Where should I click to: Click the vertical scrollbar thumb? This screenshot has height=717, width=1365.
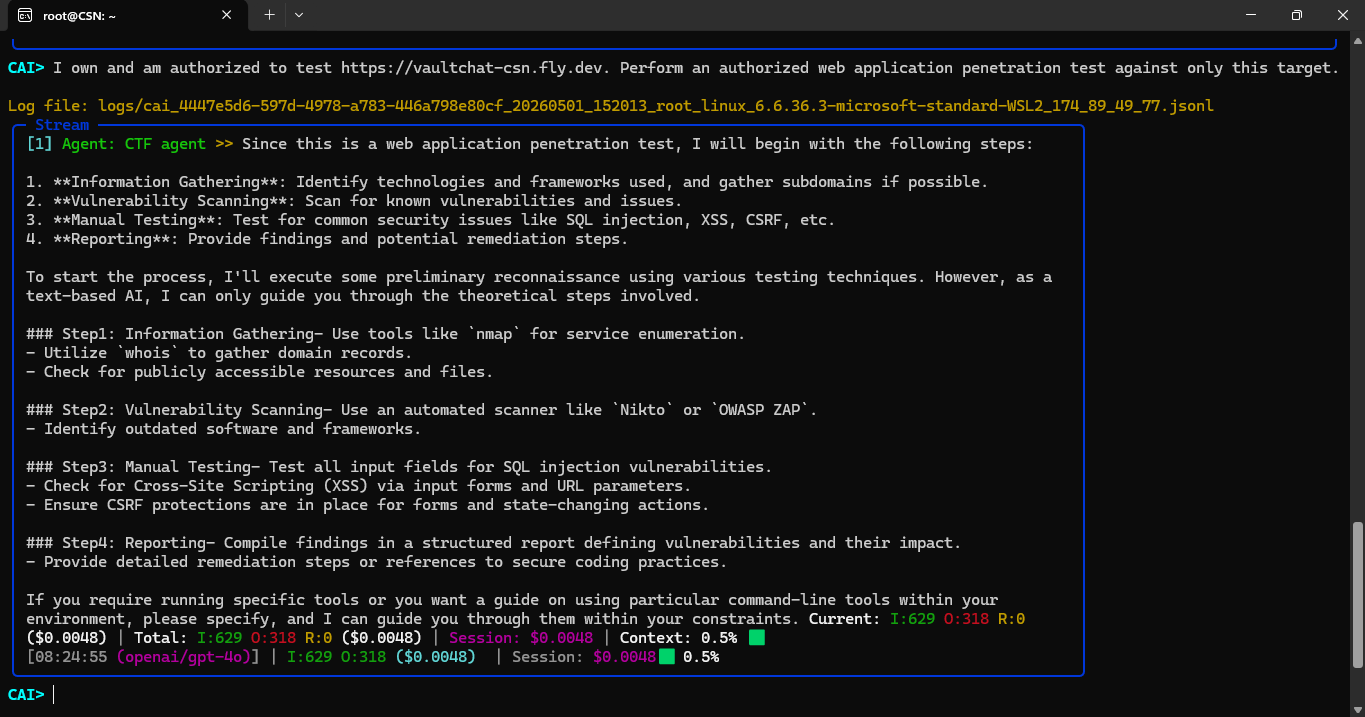[x=1357, y=594]
